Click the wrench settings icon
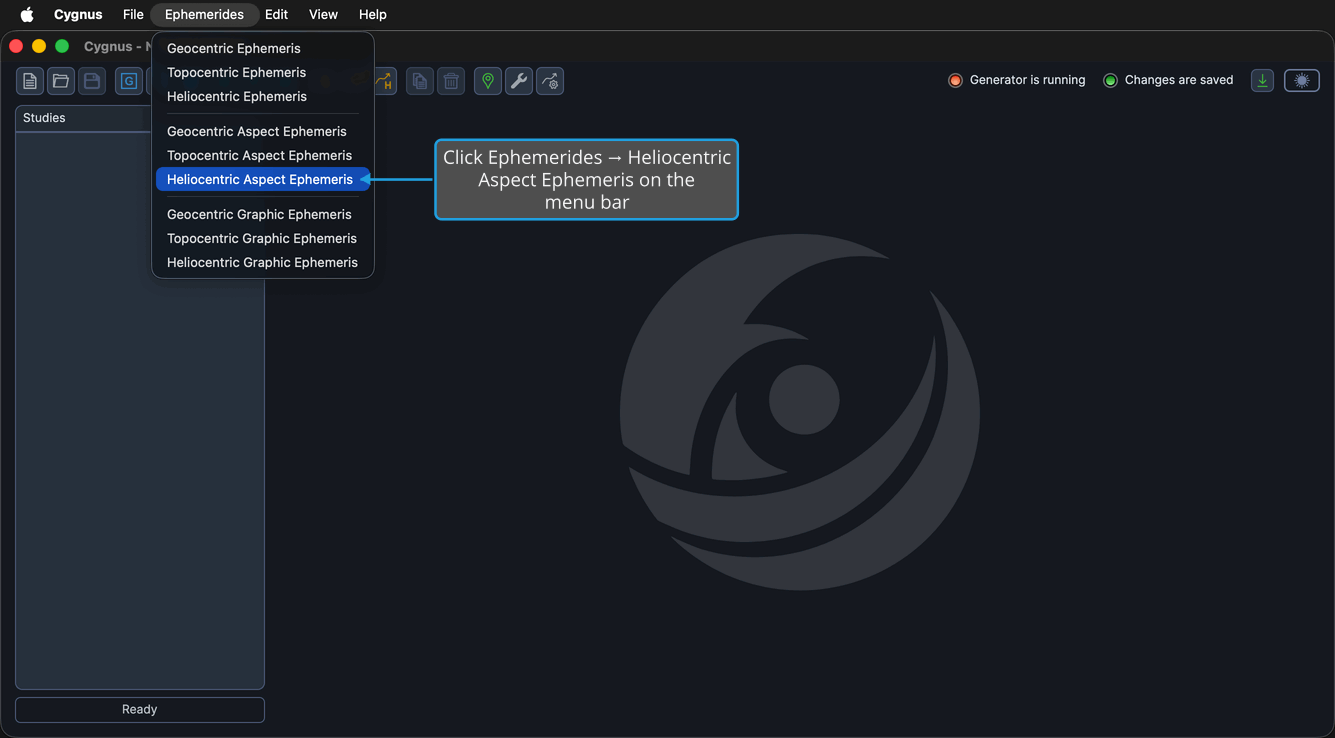This screenshot has width=1335, height=738. click(519, 81)
